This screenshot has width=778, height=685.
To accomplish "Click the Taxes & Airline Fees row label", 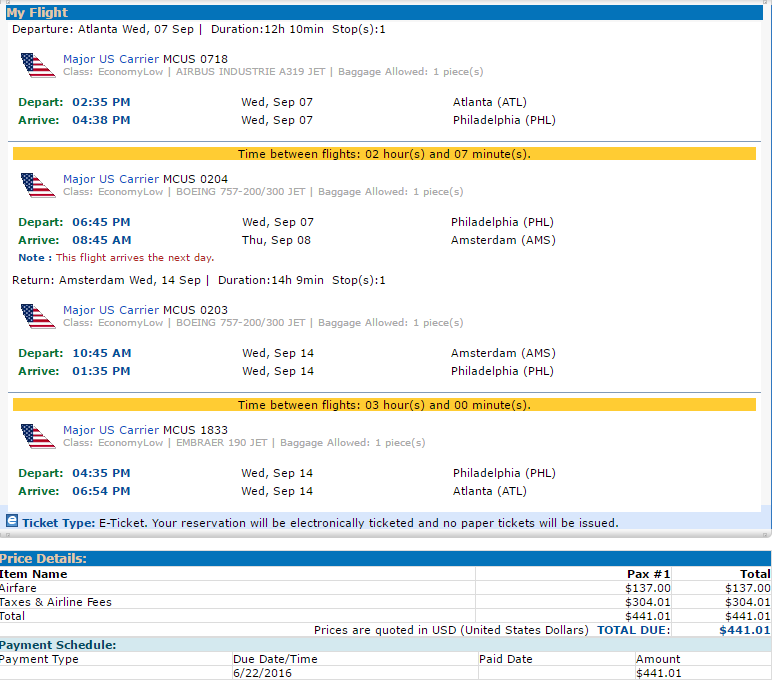I will (x=56, y=602).
